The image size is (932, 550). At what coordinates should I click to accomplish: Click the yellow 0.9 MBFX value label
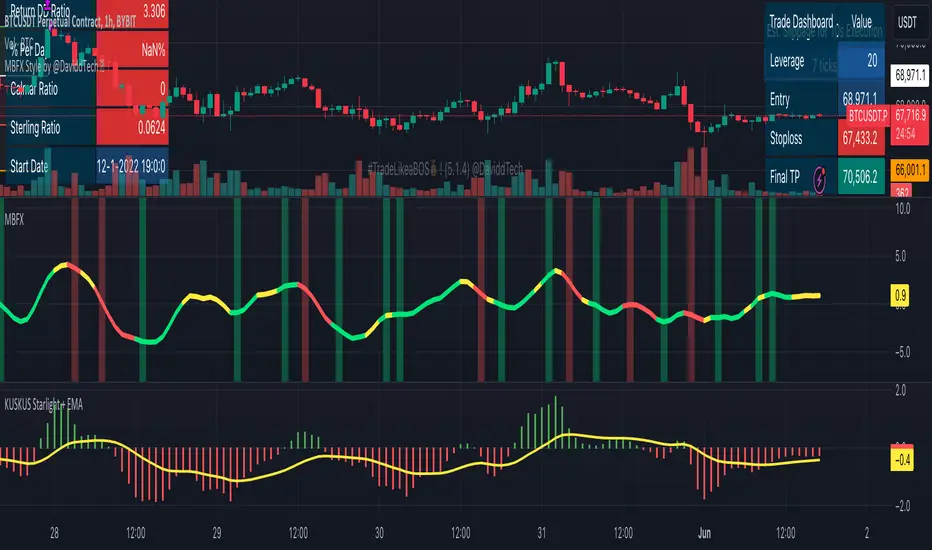900,296
